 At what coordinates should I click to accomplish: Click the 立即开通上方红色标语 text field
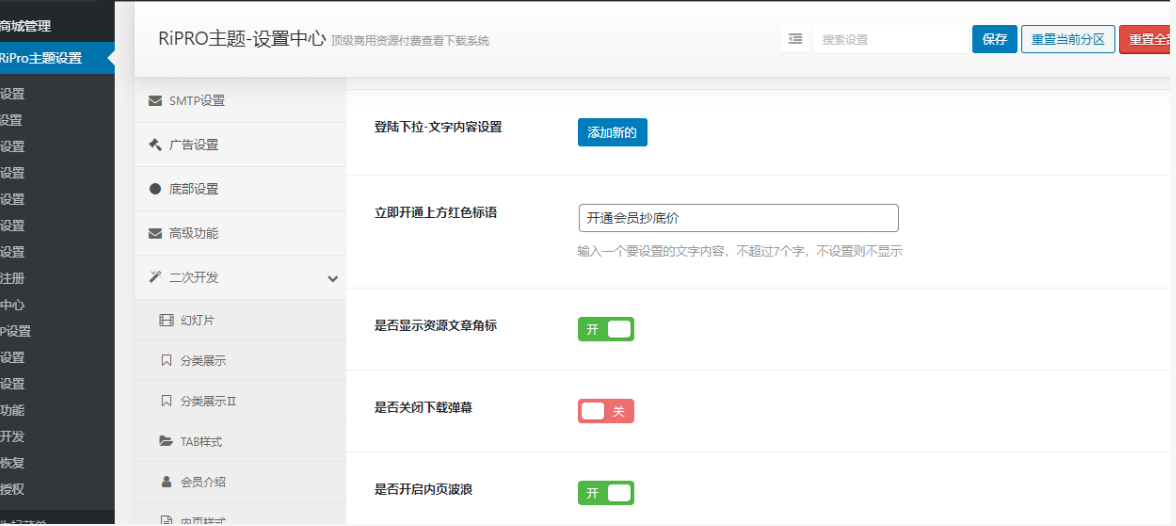[x=738, y=218]
